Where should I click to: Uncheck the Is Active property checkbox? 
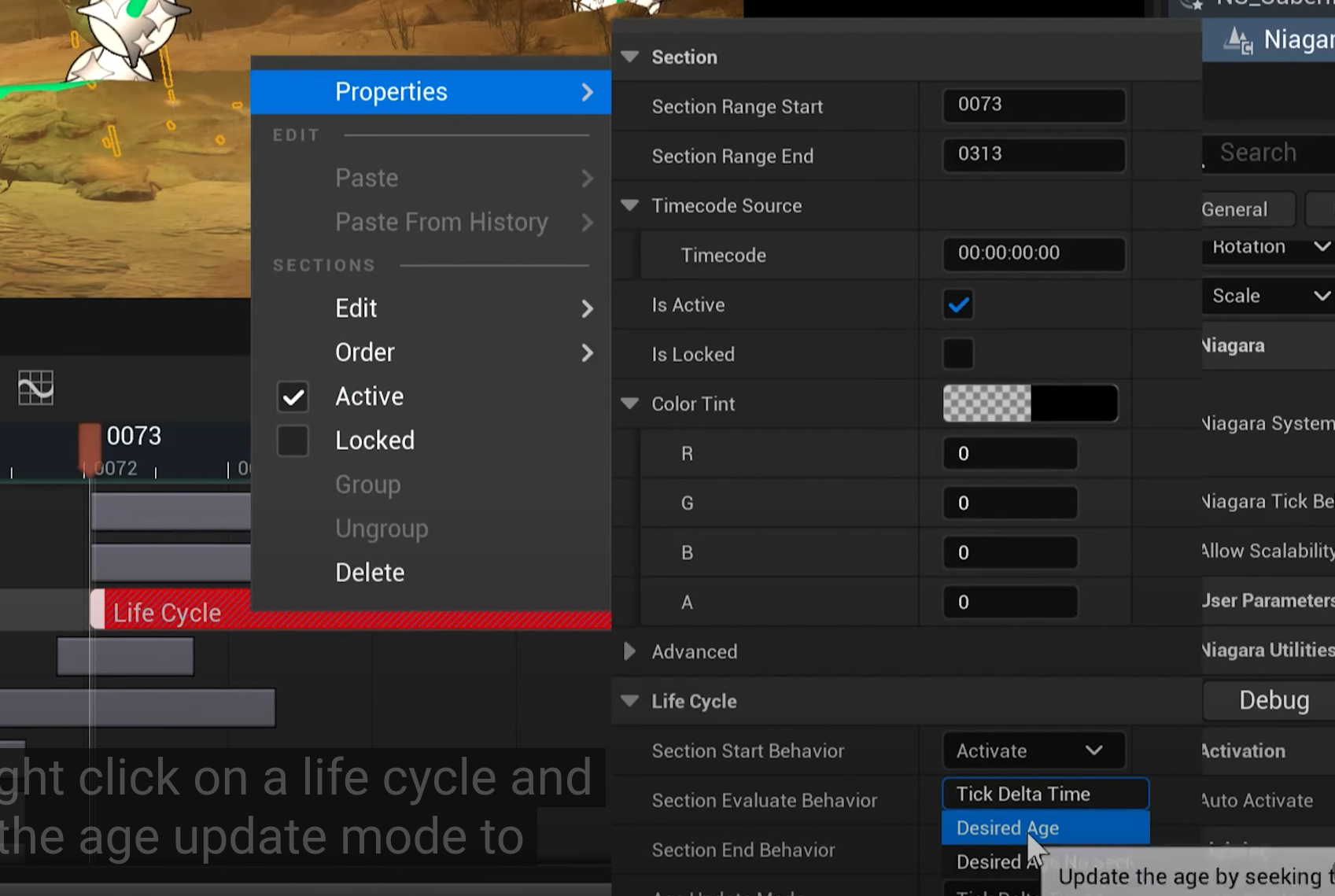tap(958, 305)
